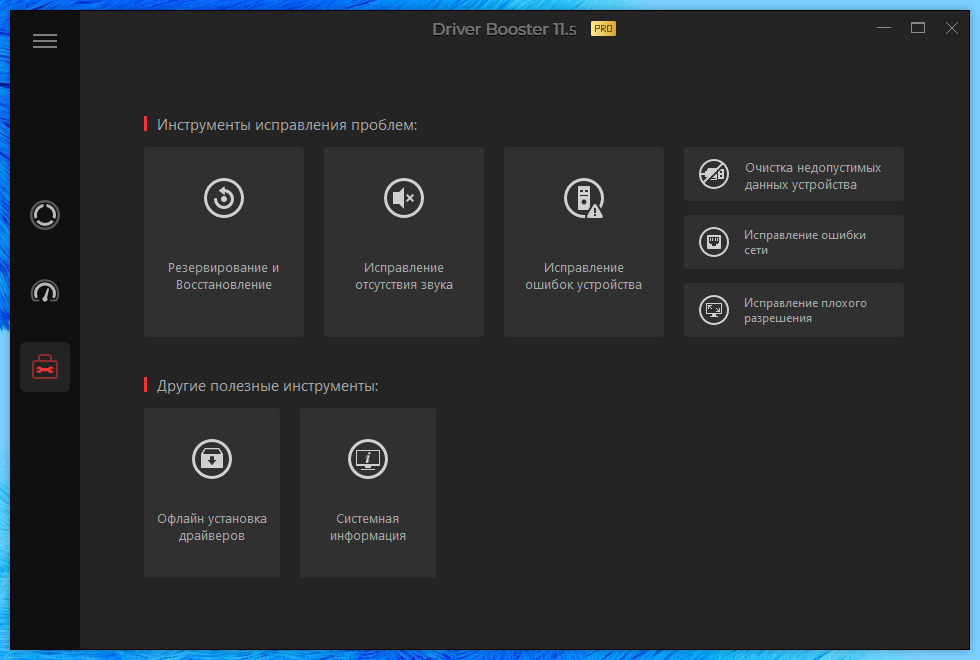This screenshot has height=660, width=980.
Task: Click the network error fix icon
Action: point(714,242)
